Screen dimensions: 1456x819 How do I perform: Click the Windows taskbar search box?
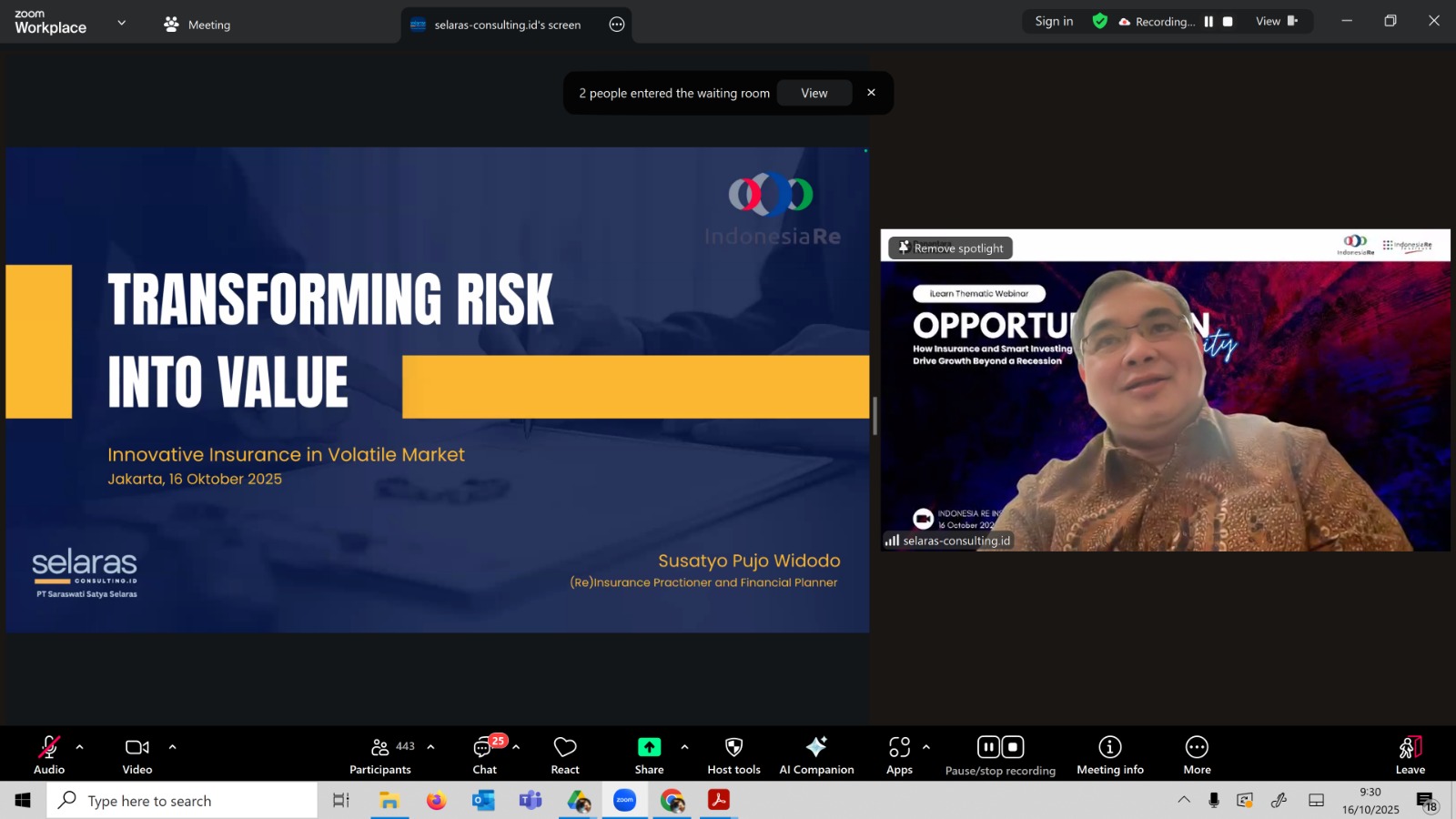coord(182,801)
